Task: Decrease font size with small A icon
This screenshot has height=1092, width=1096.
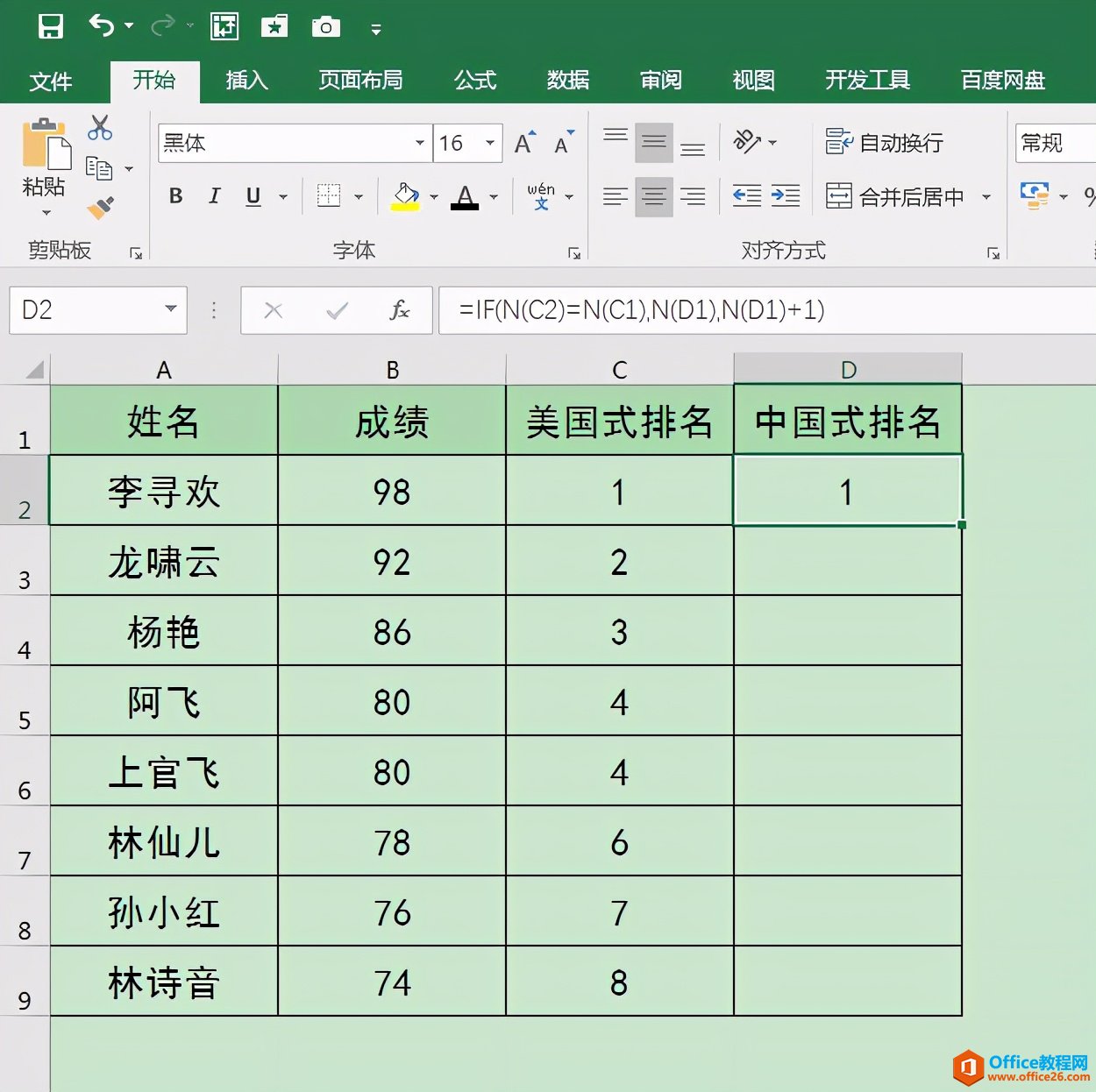Action: (563, 143)
